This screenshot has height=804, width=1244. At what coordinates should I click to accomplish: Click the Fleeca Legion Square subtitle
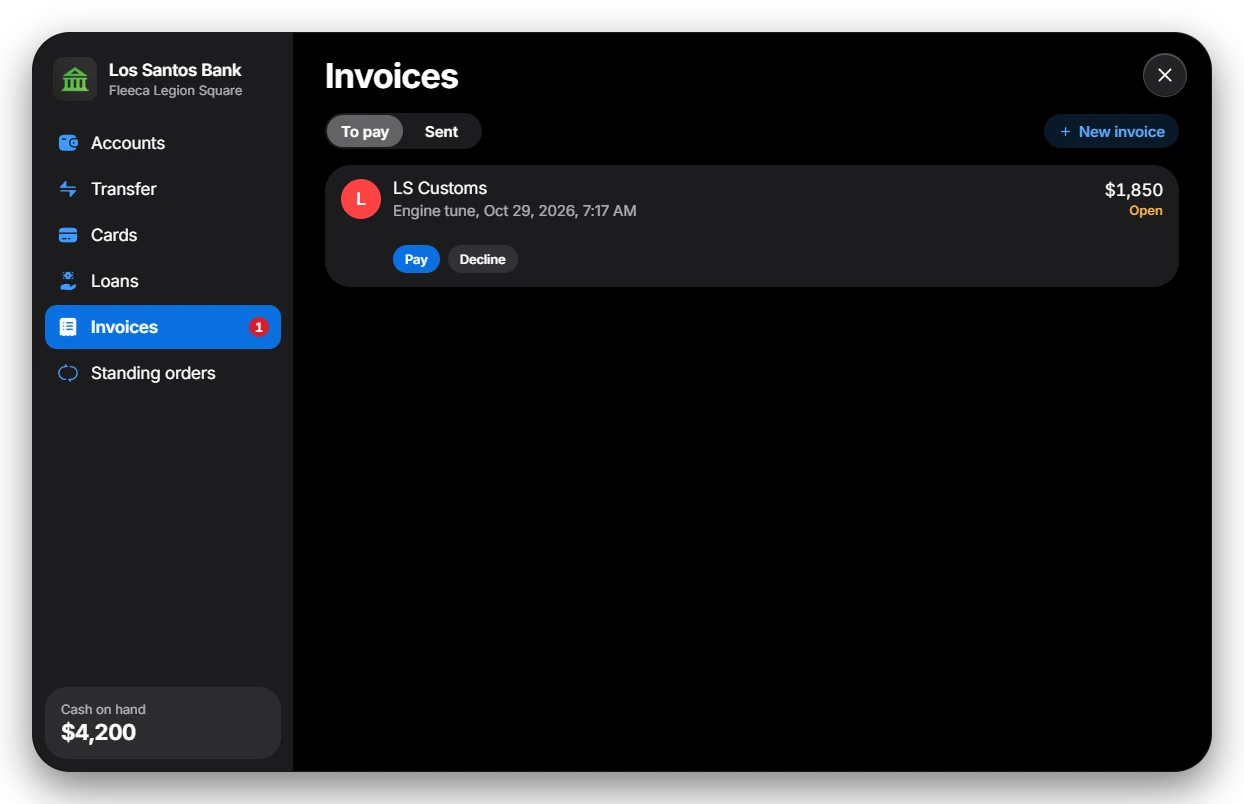coord(175,91)
